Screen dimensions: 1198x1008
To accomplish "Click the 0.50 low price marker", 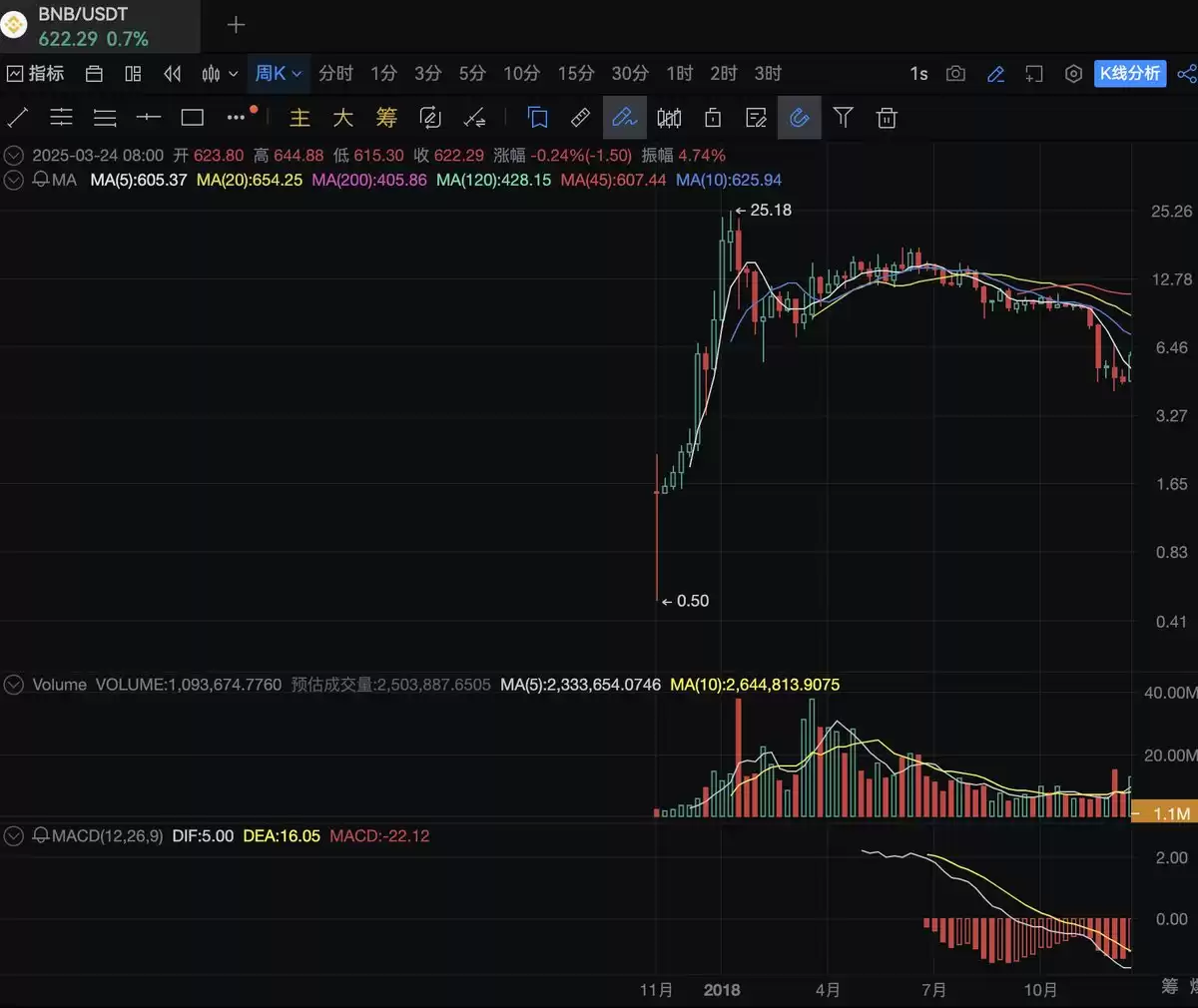I will point(685,601).
